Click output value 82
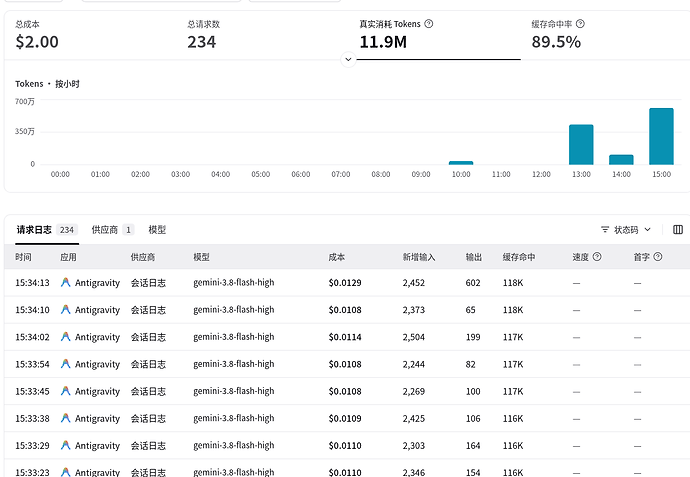Screen dimensions: 690x477 (470, 364)
